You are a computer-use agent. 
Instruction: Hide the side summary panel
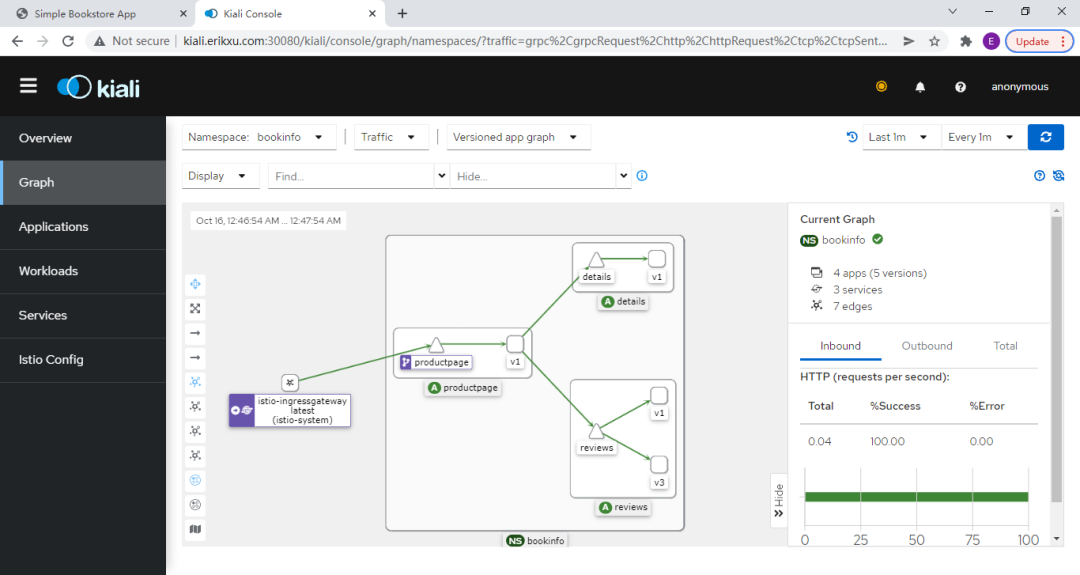[x=779, y=499]
